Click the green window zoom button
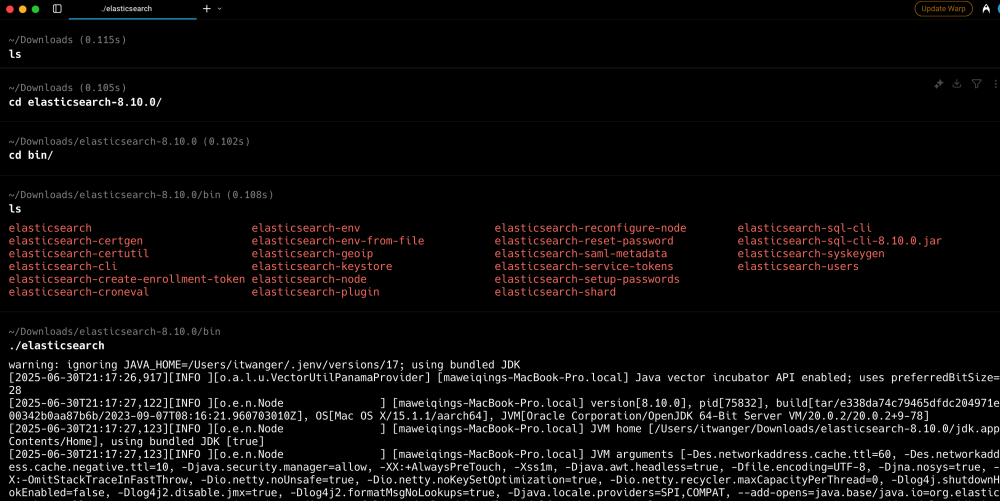 (36, 8)
